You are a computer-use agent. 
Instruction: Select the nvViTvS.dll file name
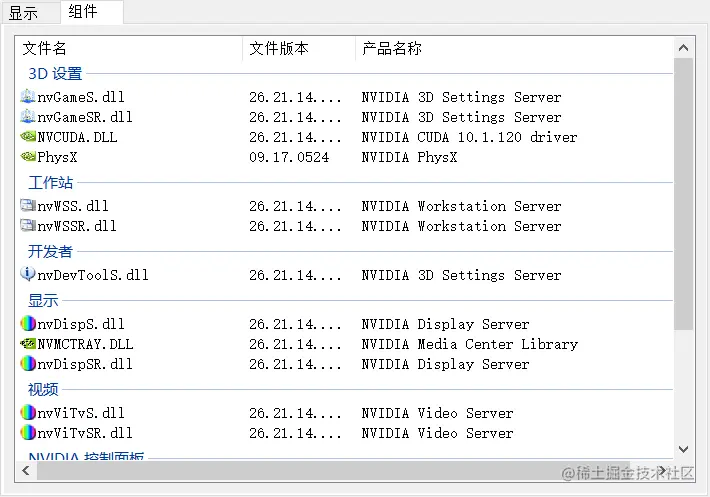click(81, 413)
